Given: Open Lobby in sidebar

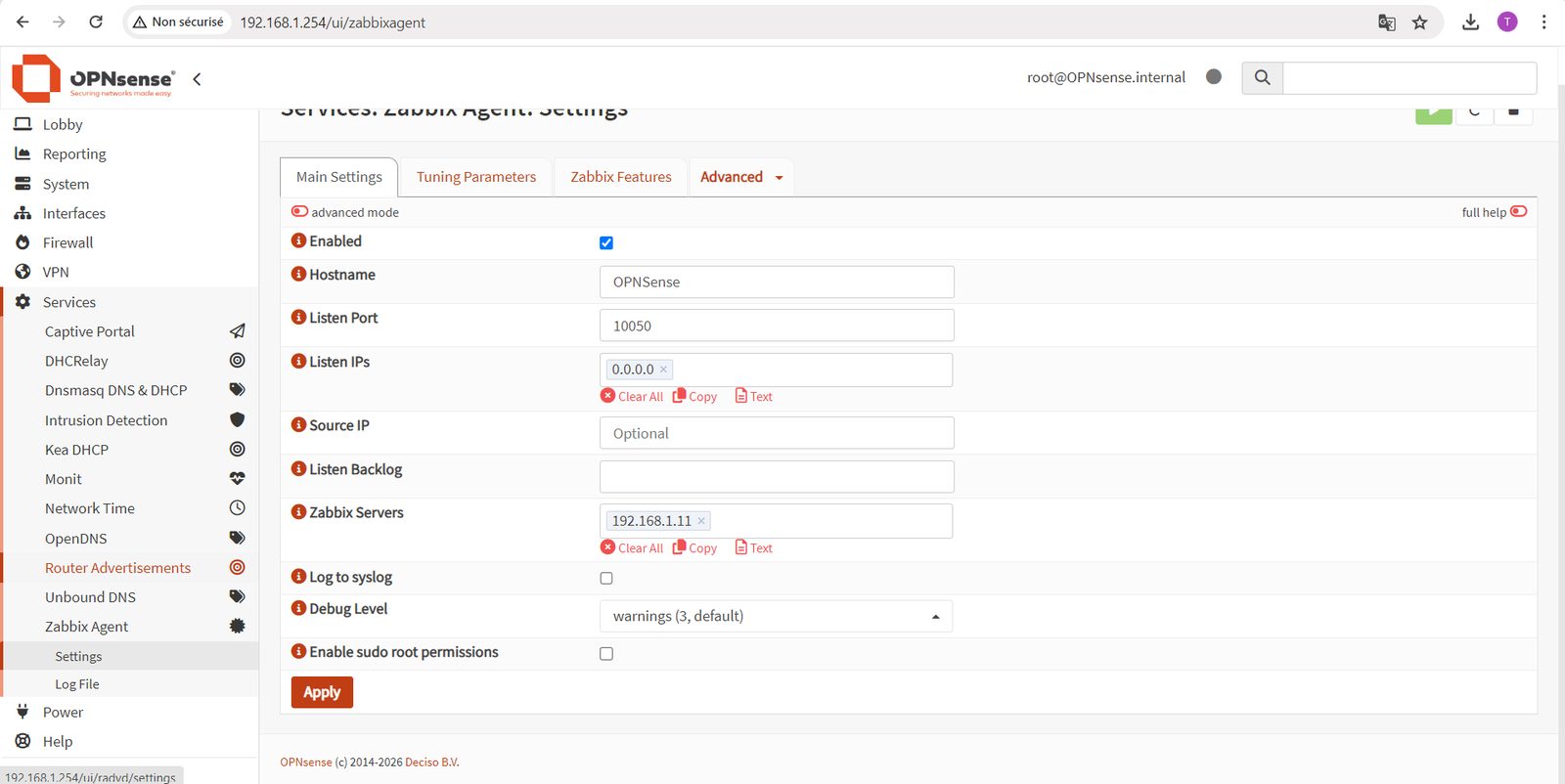Looking at the screenshot, I should 63,124.
